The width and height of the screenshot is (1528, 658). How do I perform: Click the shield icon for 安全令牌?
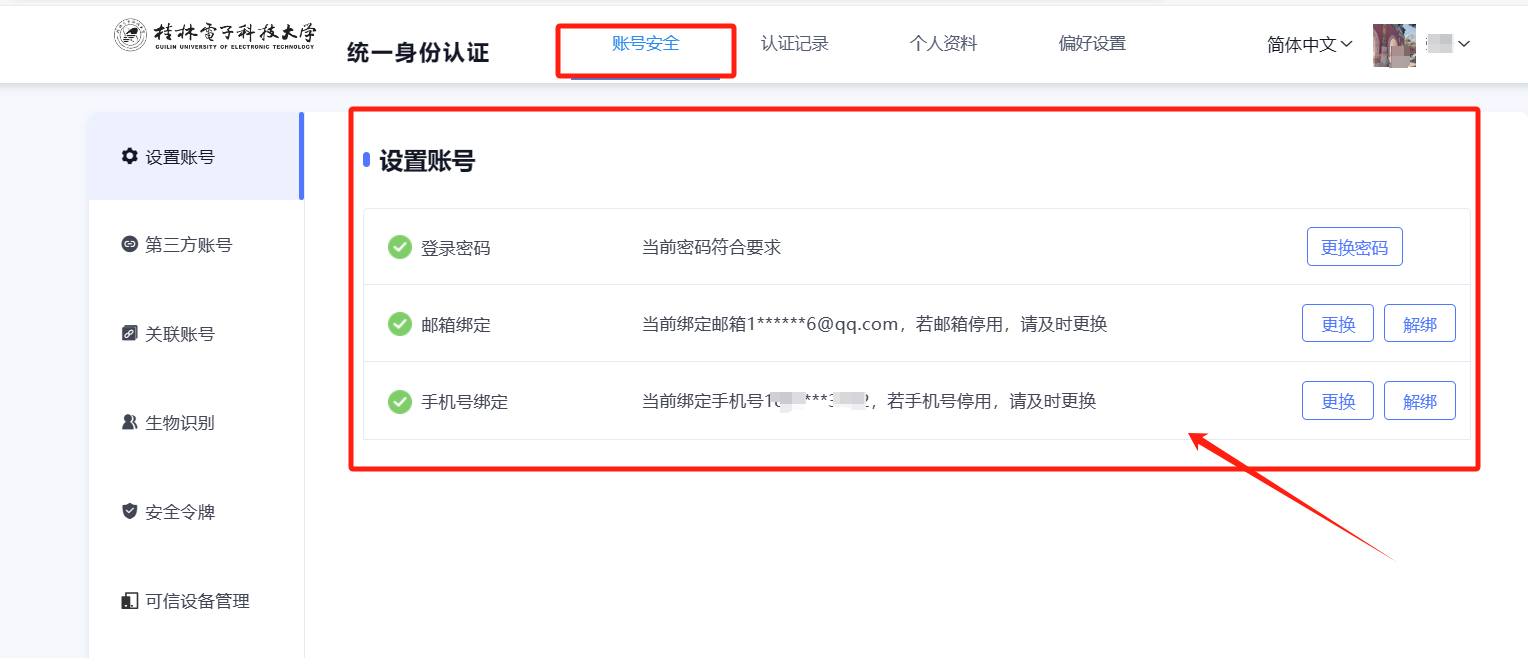129,512
